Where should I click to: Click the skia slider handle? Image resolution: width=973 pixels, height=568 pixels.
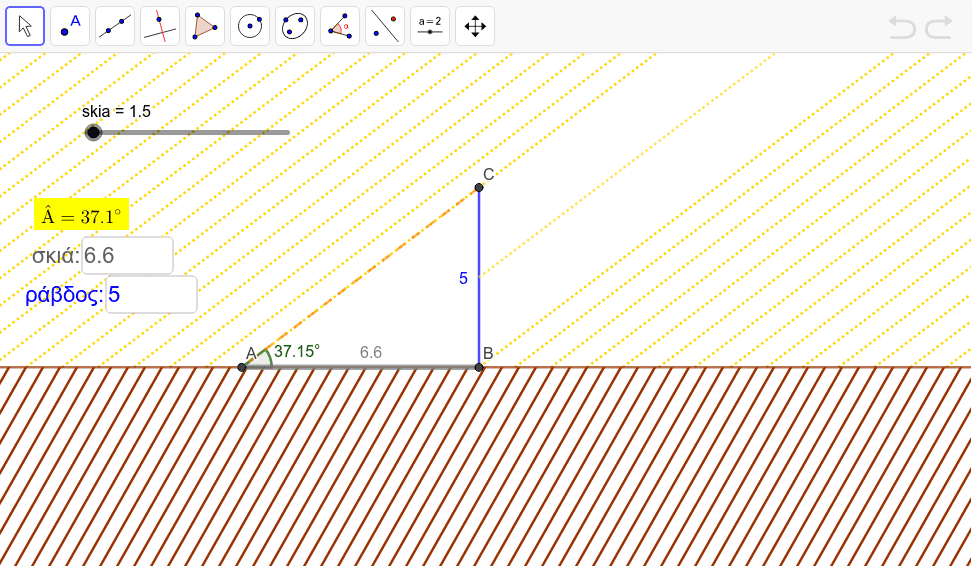pos(93,132)
